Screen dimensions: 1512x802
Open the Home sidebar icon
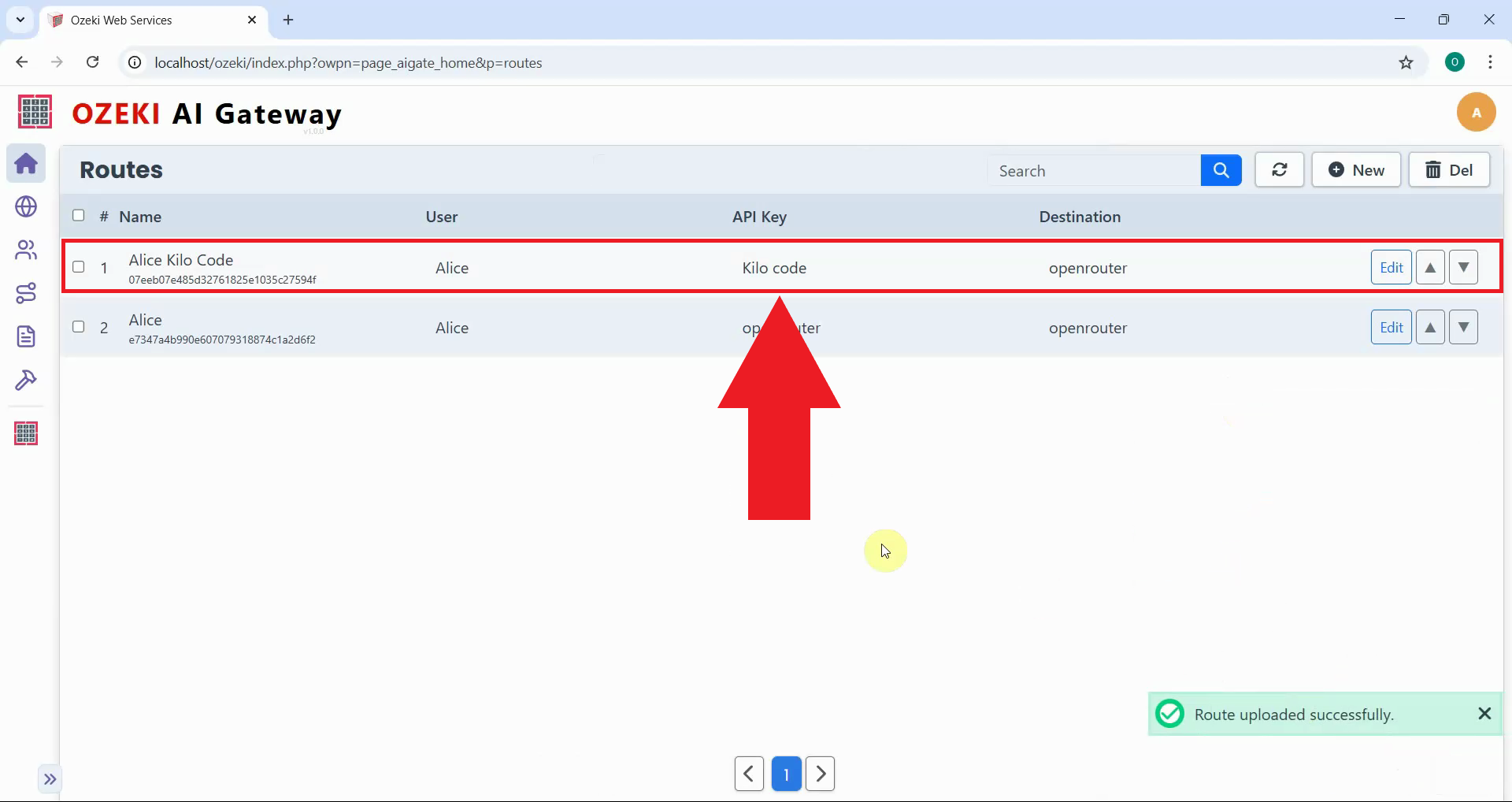point(26,164)
